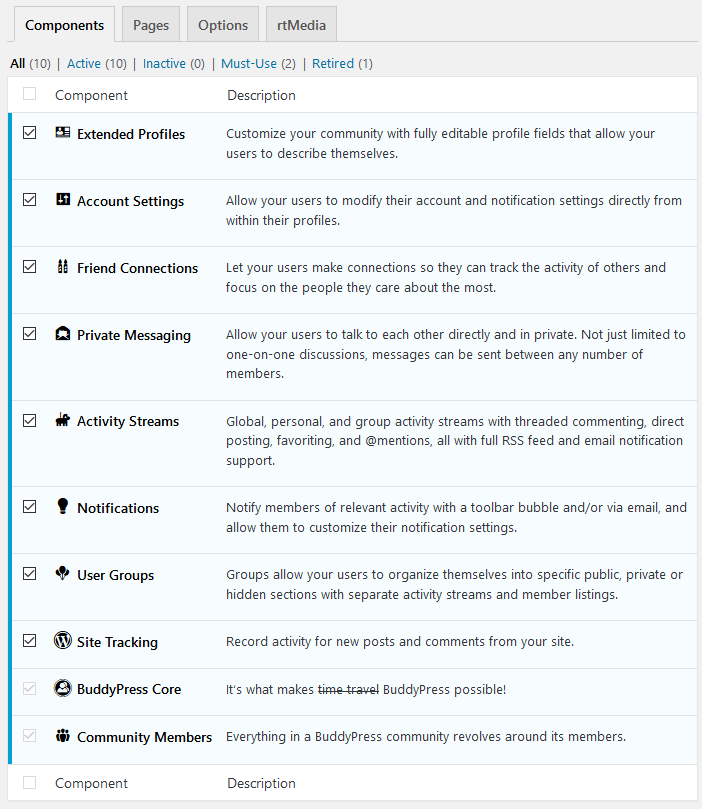Click the Activity Streams component icon
The width and height of the screenshot is (702, 809).
click(x=63, y=419)
